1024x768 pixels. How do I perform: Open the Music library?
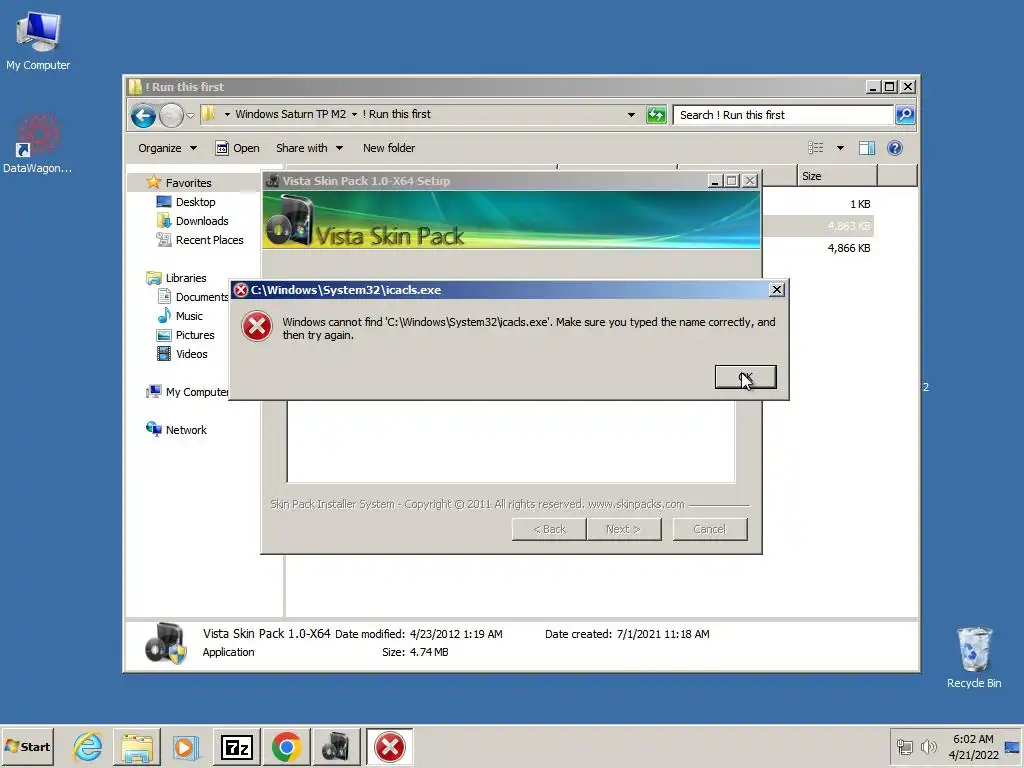click(189, 315)
